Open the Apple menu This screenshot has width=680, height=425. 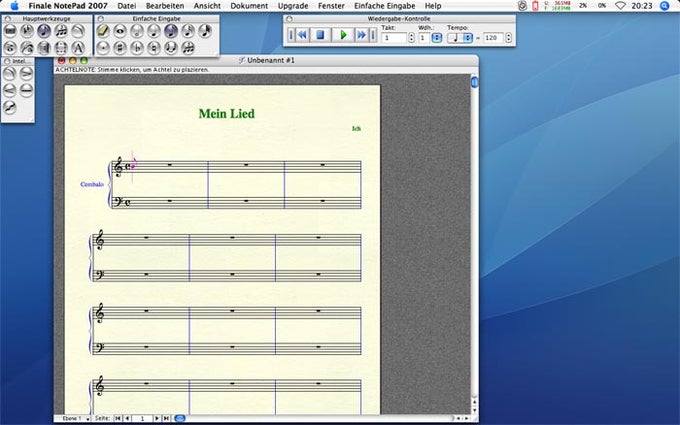(x=14, y=6)
